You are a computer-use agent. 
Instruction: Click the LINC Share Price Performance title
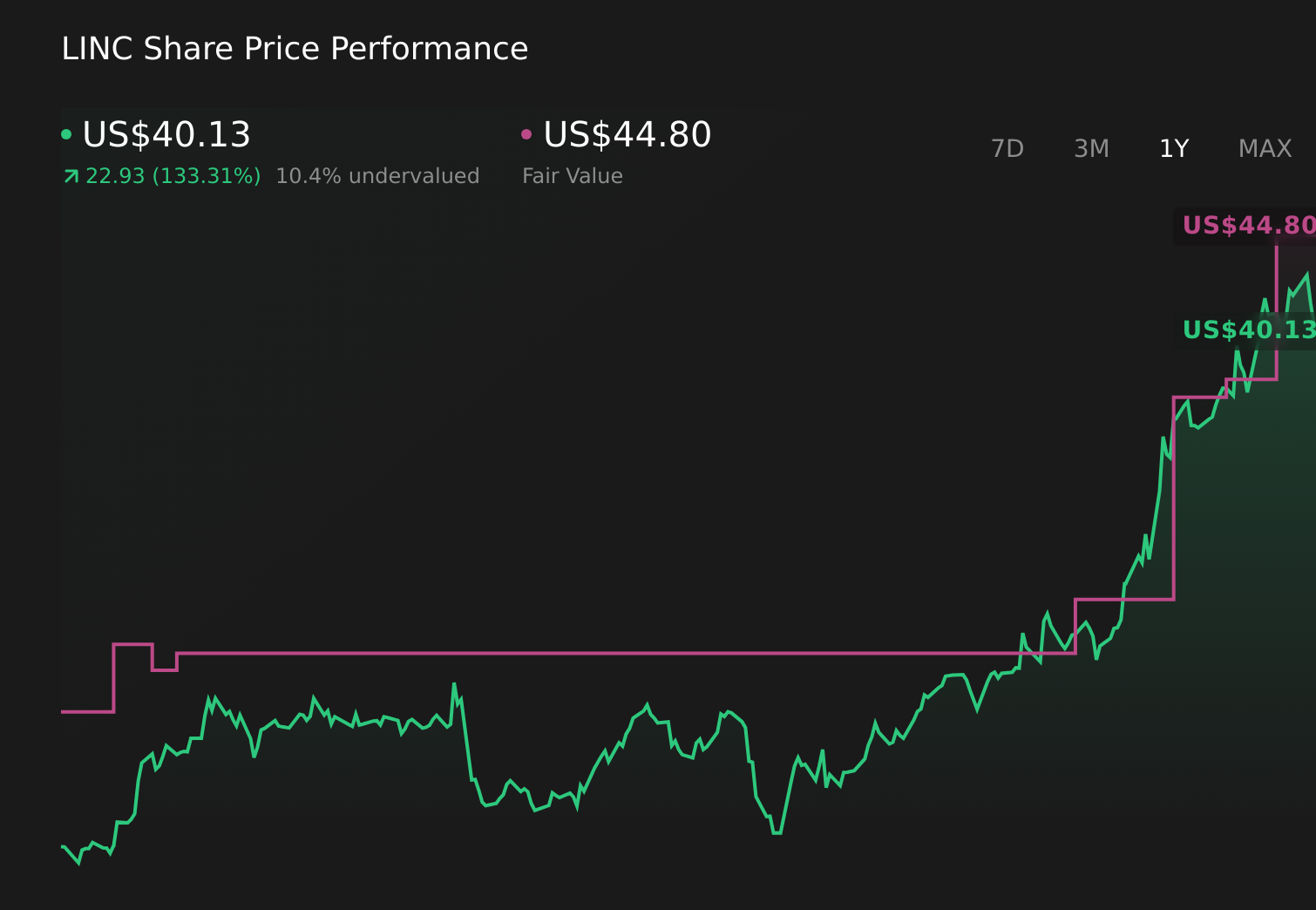[x=295, y=48]
